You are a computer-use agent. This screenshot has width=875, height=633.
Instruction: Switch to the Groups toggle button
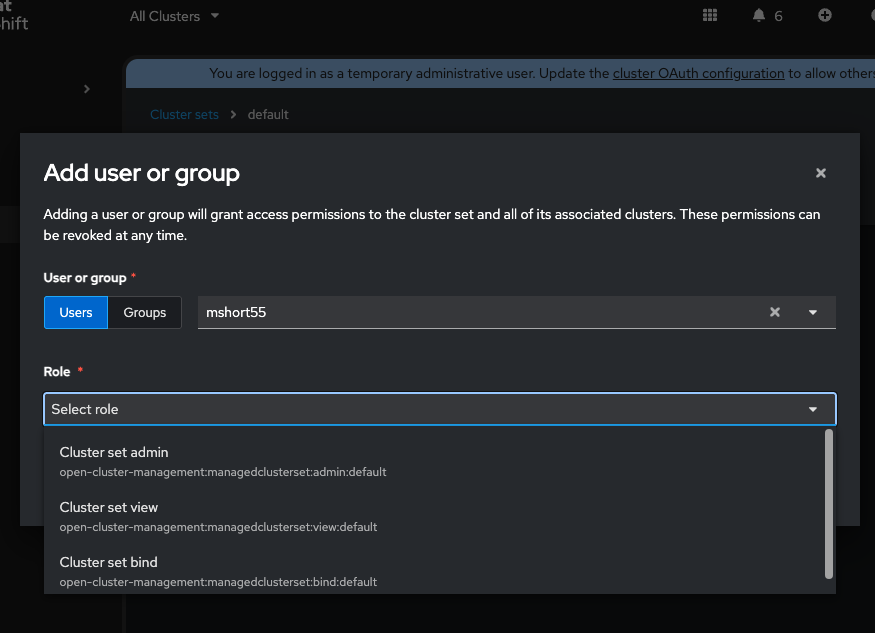pos(145,312)
